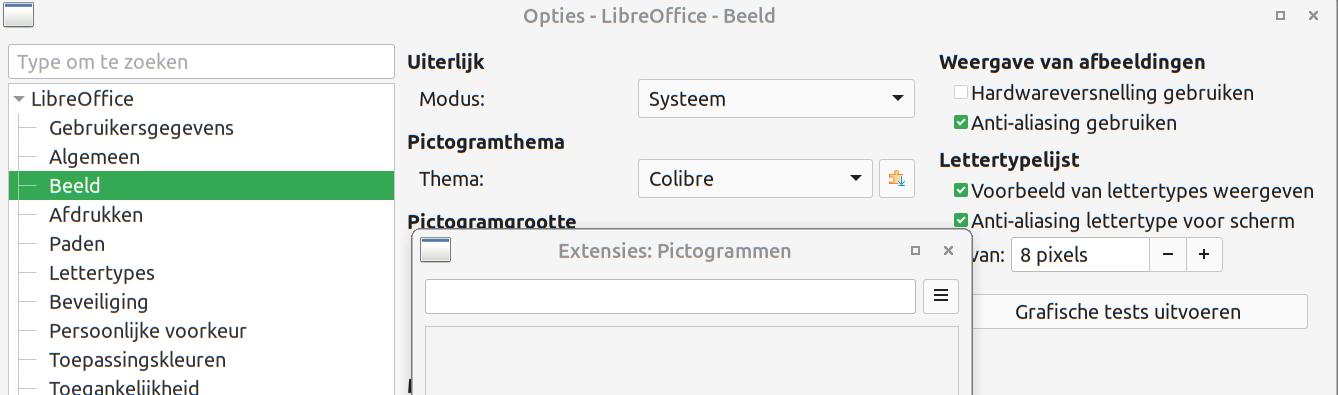The height and width of the screenshot is (395, 1338).
Task: Toggle Anti-aliasing gebruiken checkbox
Action: [961, 123]
